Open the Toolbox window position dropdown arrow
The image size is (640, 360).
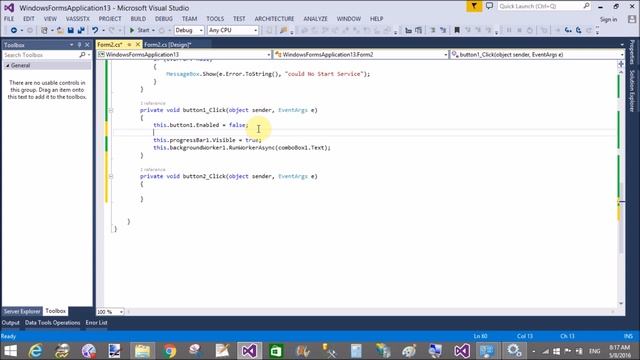[x=71, y=45]
